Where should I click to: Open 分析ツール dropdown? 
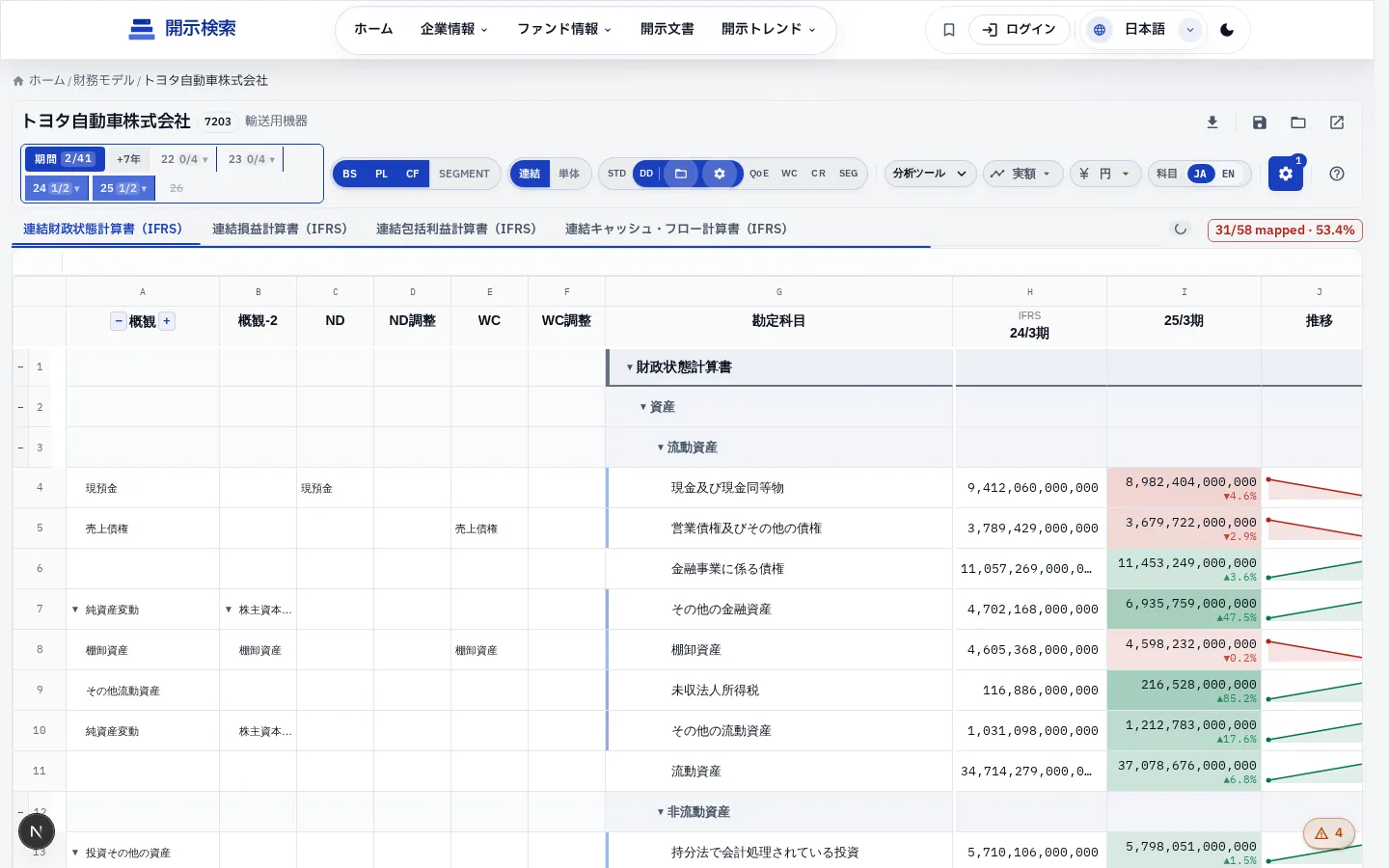930,174
